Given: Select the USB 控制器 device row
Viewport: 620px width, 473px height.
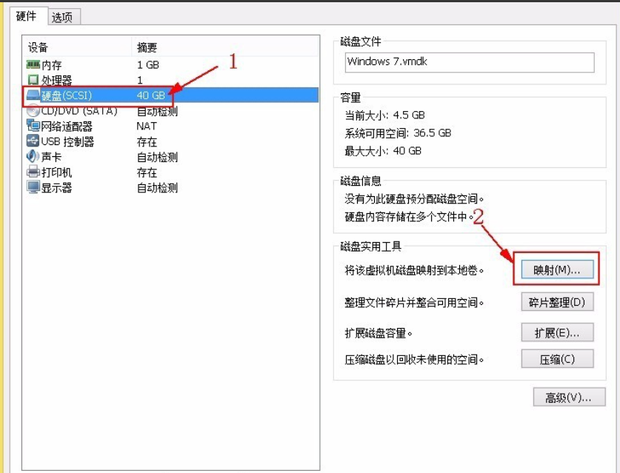Looking at the screenshot, I should (x=171, y=141).
